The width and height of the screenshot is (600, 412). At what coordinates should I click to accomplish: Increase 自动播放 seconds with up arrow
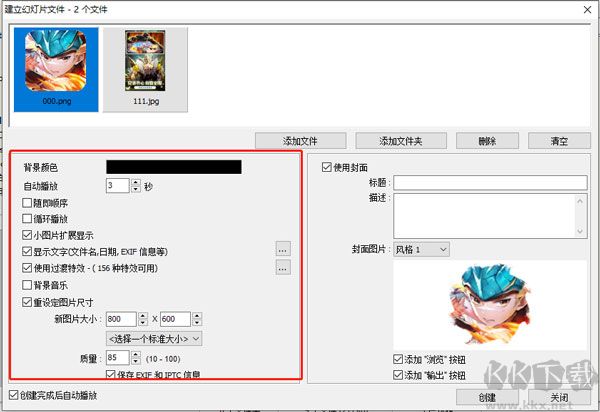136,182
